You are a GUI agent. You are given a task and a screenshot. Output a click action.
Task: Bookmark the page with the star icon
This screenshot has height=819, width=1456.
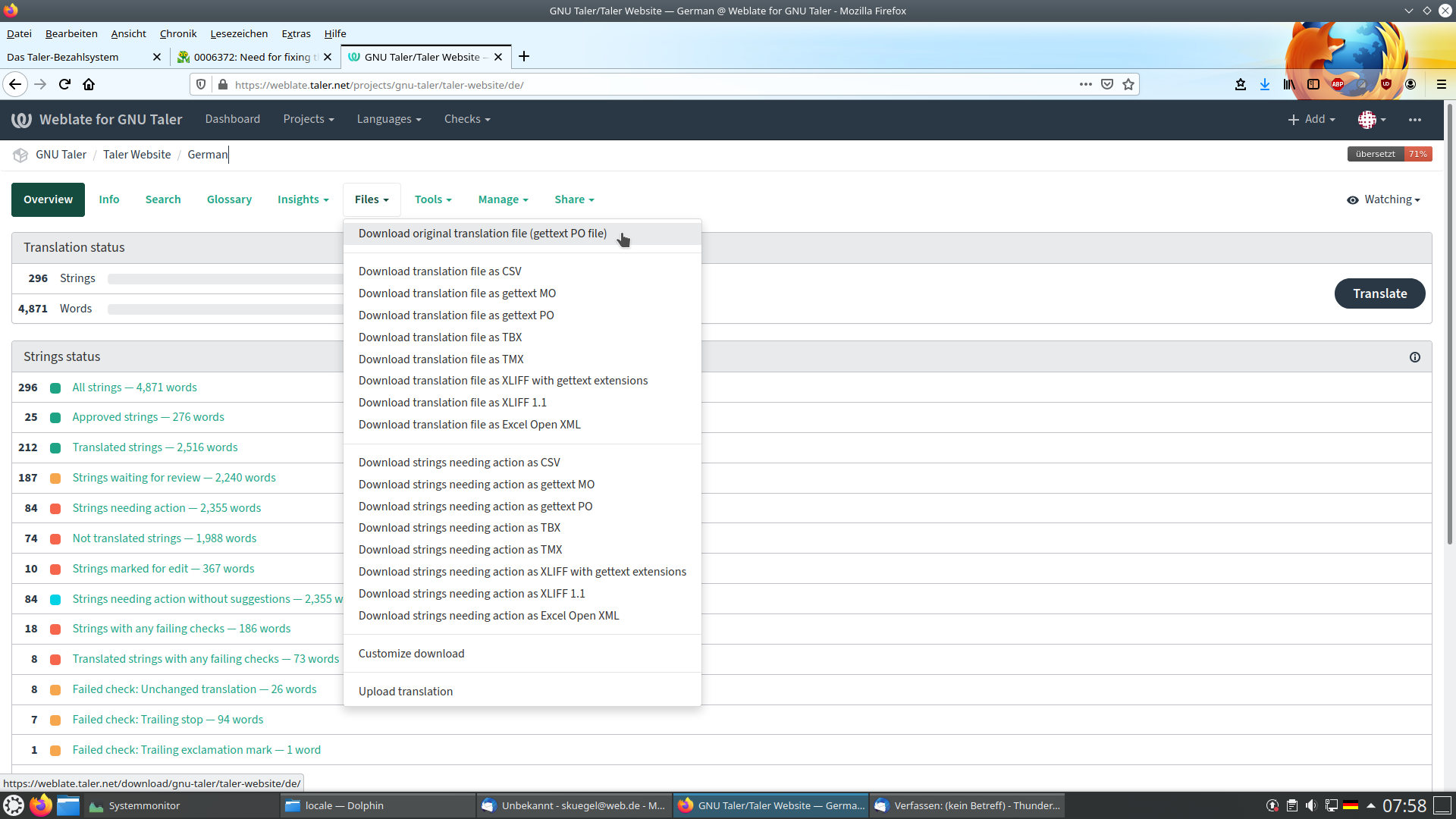[1128, 84]
